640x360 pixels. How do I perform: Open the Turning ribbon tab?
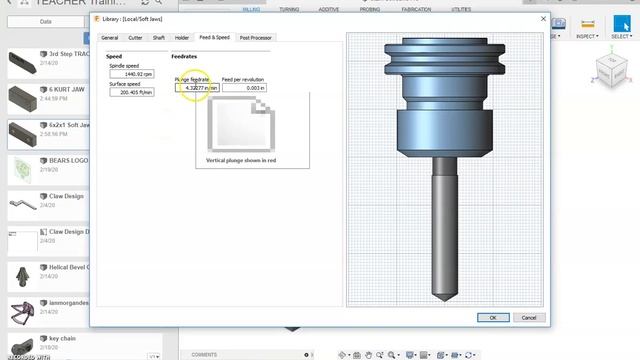[x=289, y=9]
